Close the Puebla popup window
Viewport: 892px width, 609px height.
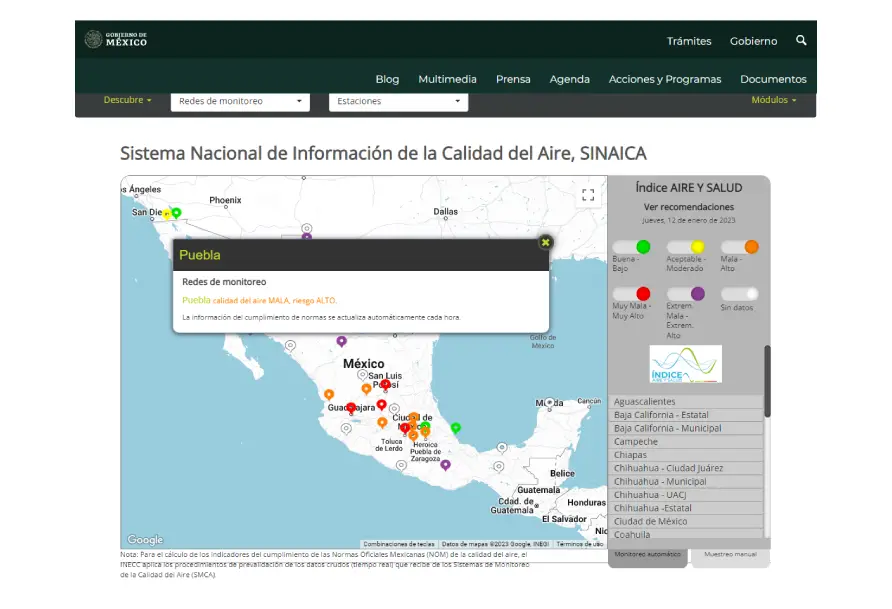click(x=546, y=243)
